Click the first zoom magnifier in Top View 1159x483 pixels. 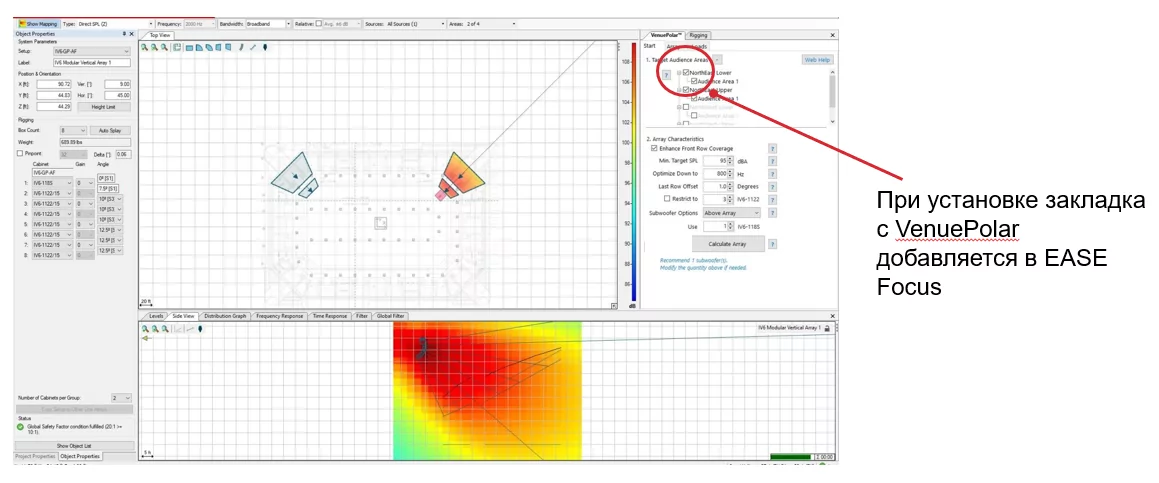pyautogui.click(x=144, y=47)
